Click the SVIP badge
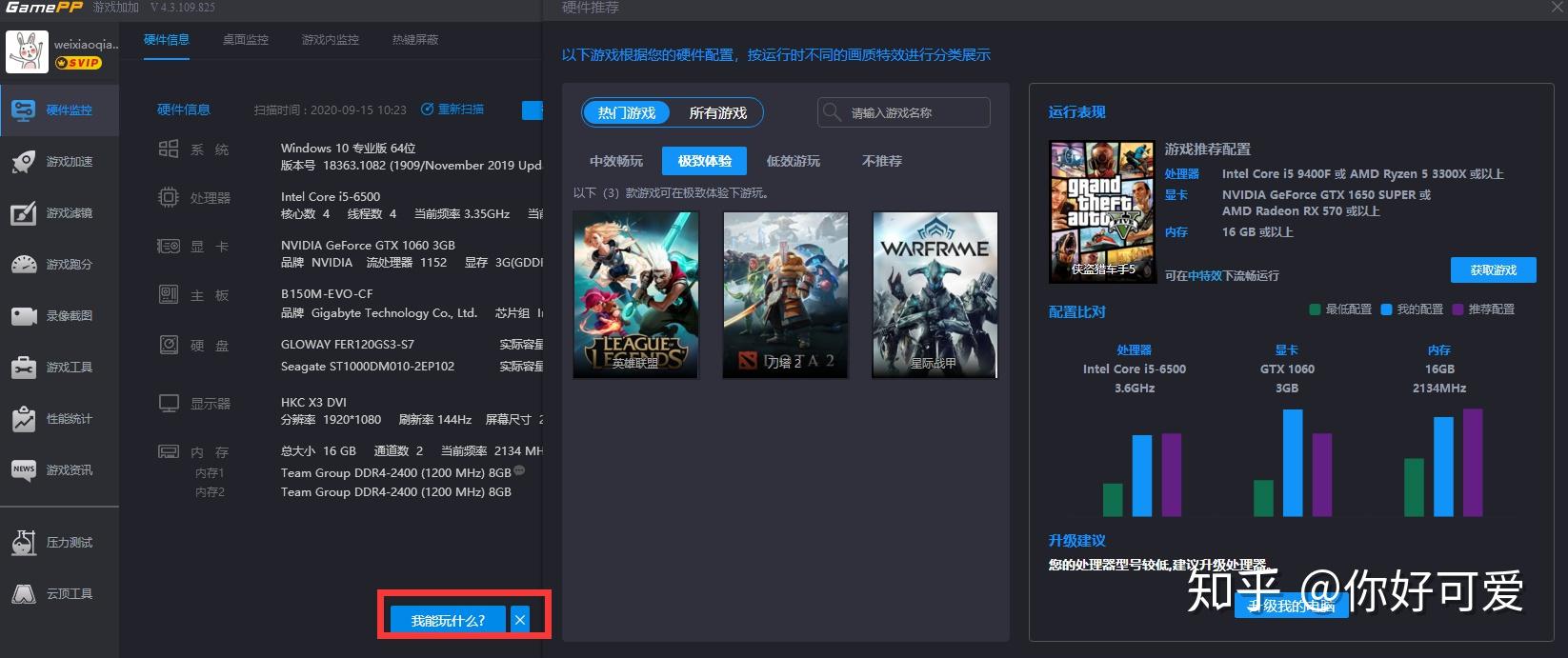 tap(78, 63)
